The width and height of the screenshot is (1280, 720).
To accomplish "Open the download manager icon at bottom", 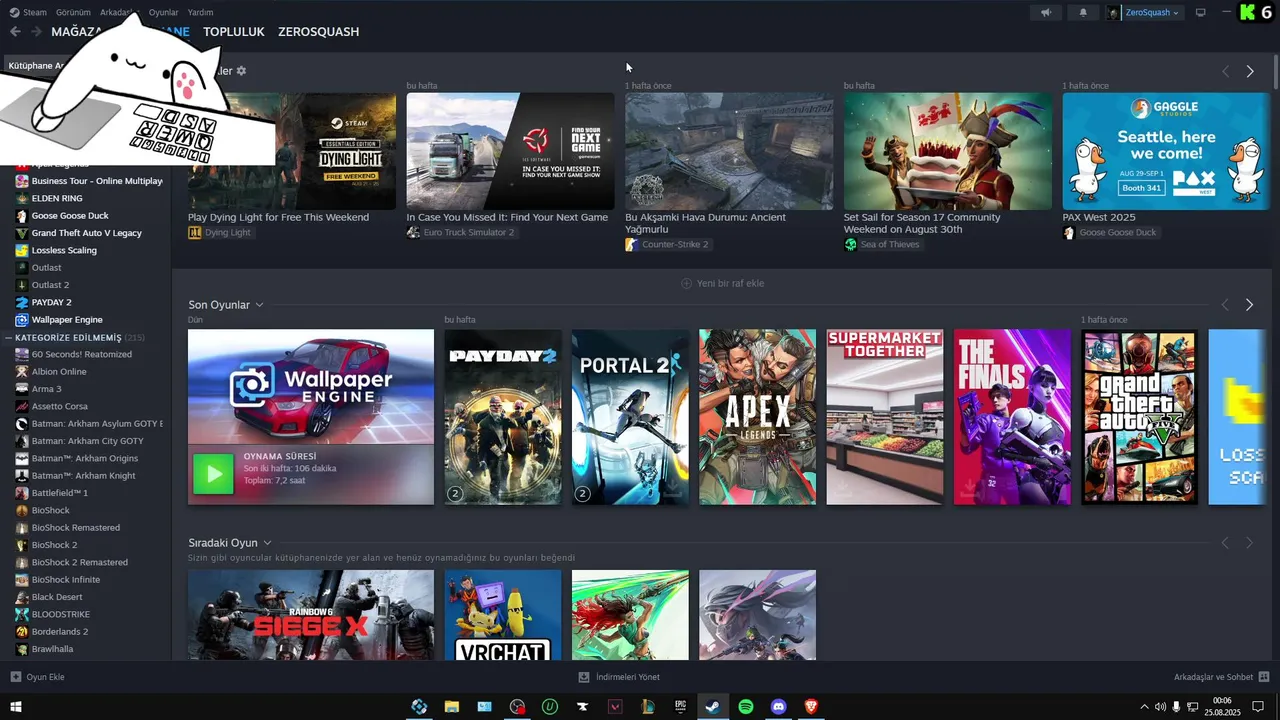I will 584,677.
